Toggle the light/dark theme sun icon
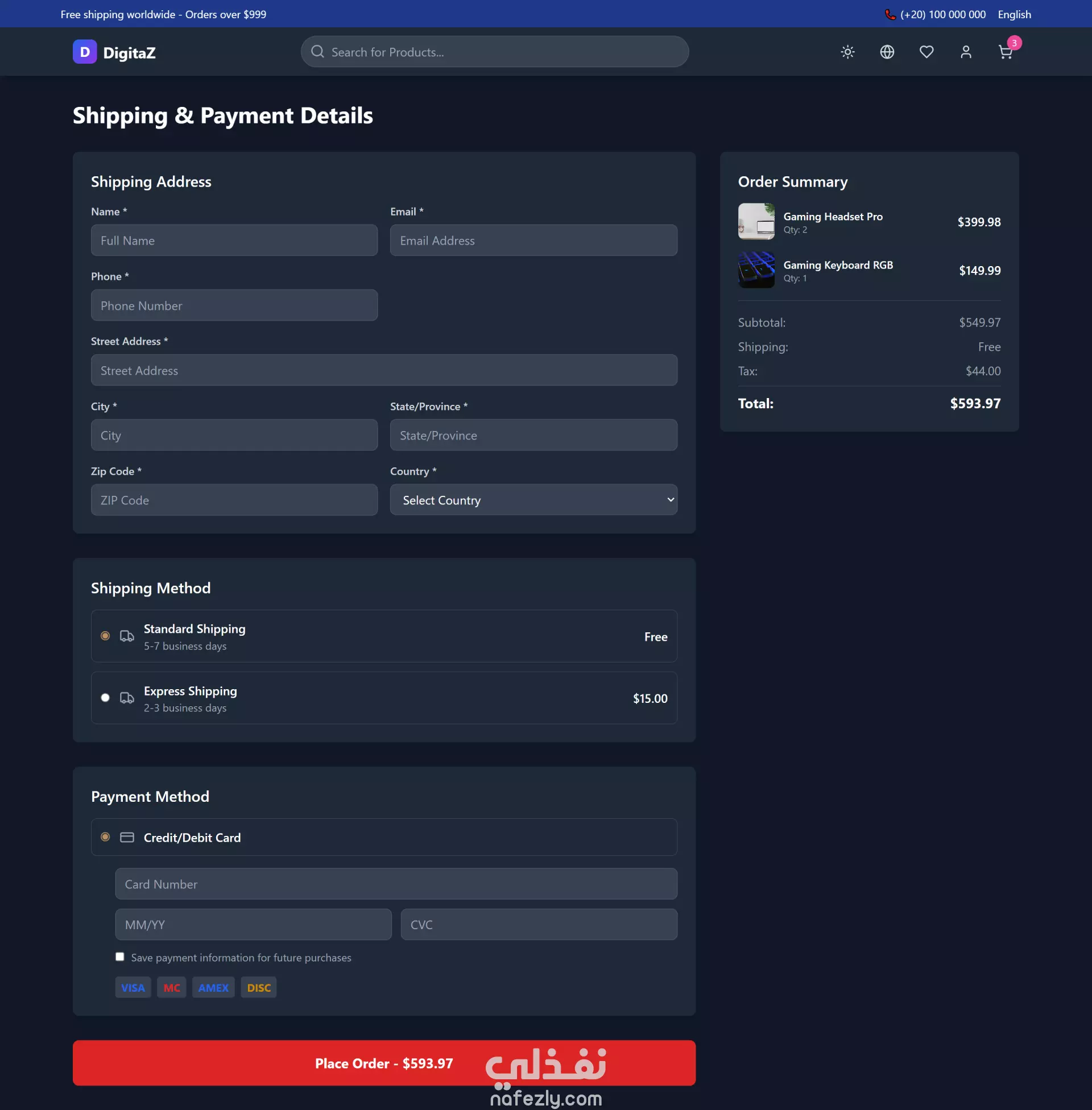This screenshot has height=1110, width=1092. click(x=847, y=52)
